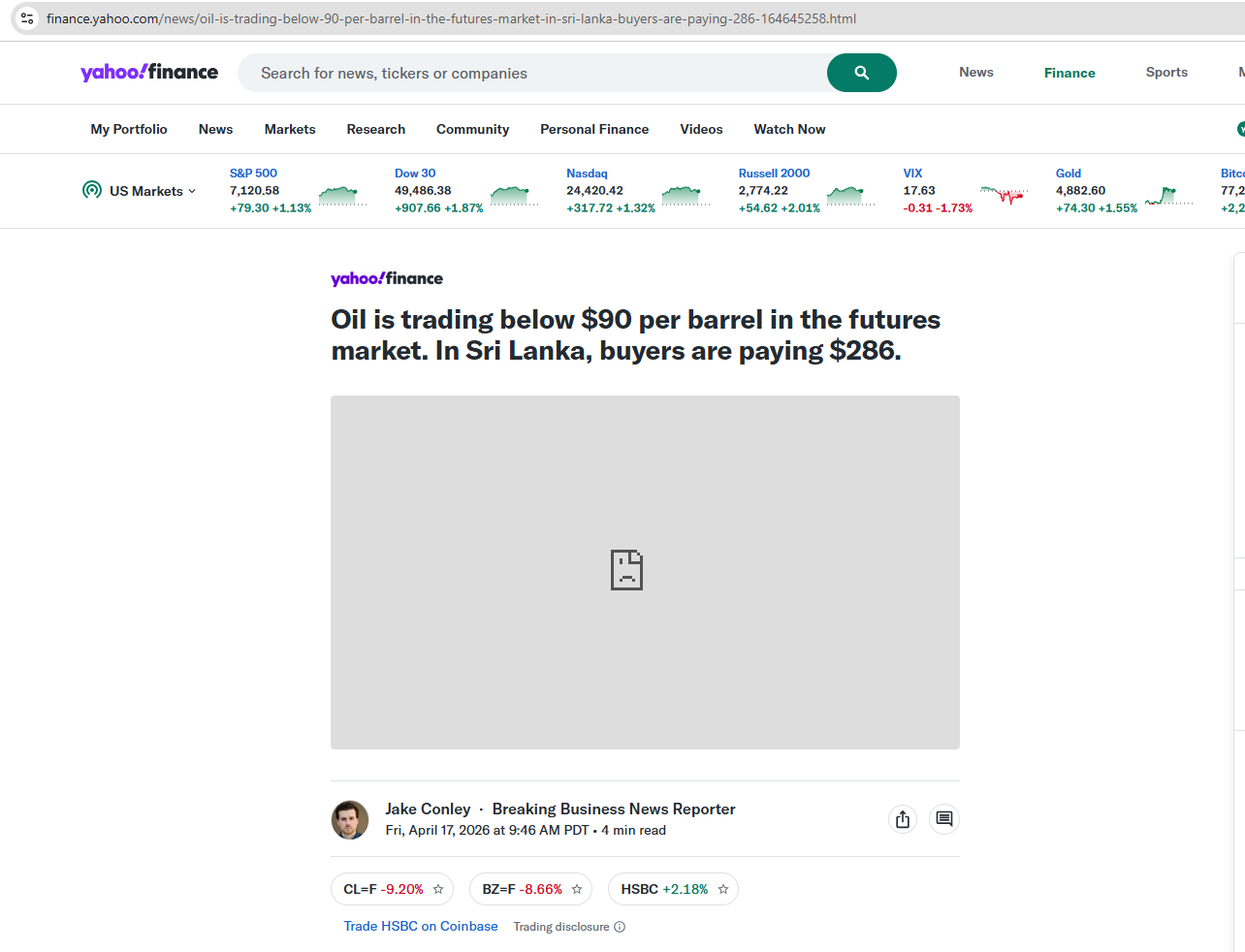
Task: Click the broken article image placeholder
Action: pos(645,572)
